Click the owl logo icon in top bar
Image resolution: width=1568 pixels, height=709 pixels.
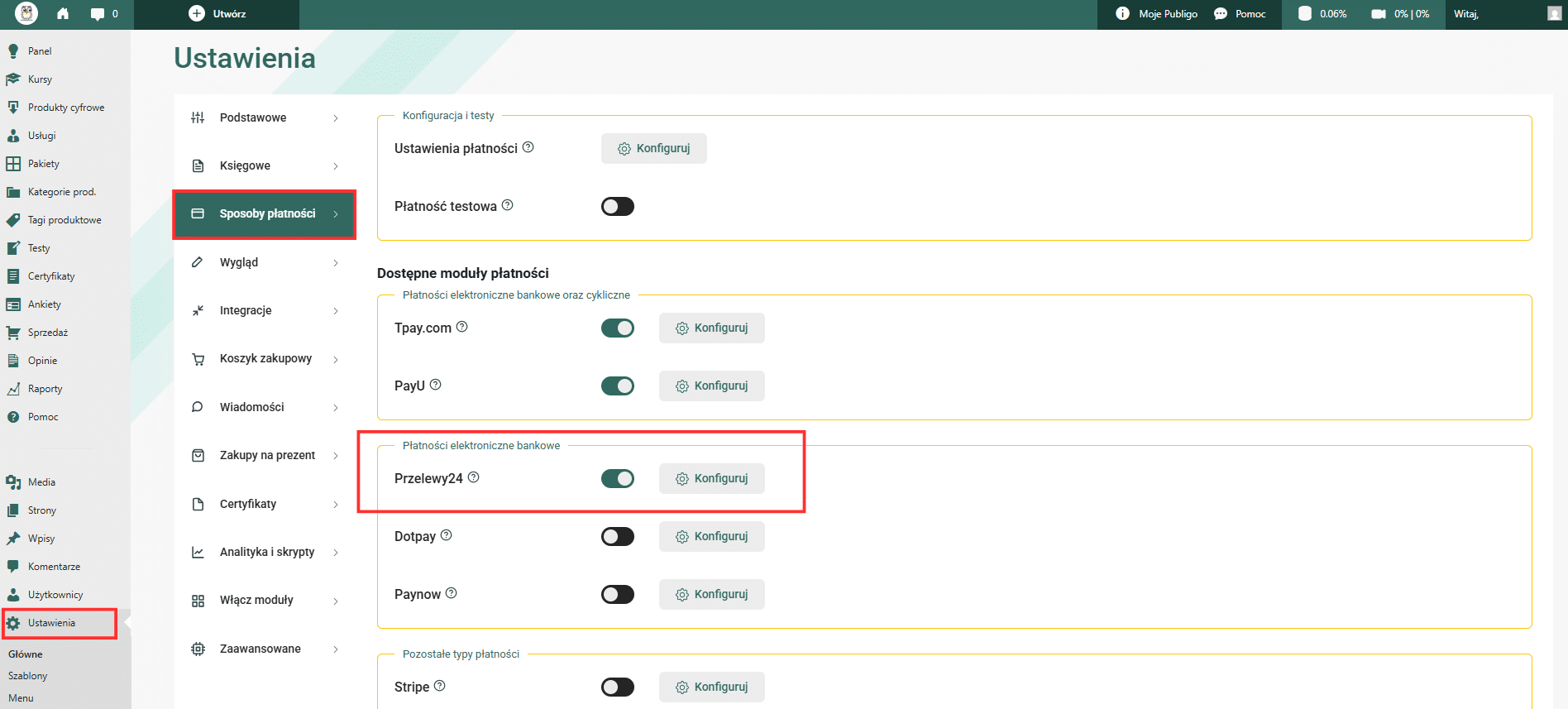26,13
